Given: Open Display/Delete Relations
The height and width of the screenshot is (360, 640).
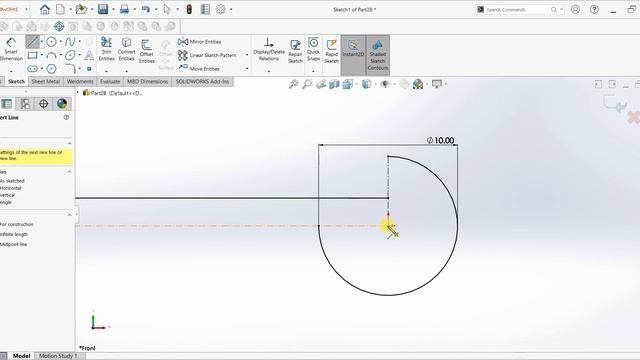Looking at the screenshot, I should 269,49.
